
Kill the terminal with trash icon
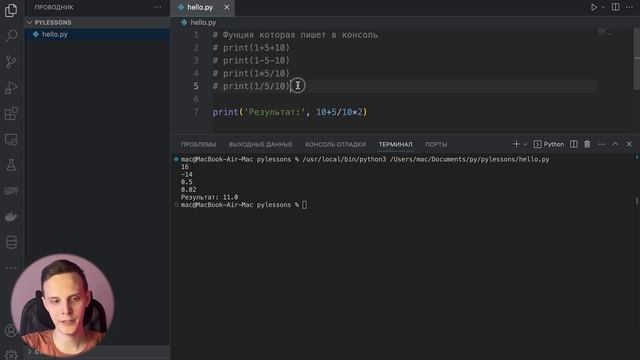tap(587, 144)
